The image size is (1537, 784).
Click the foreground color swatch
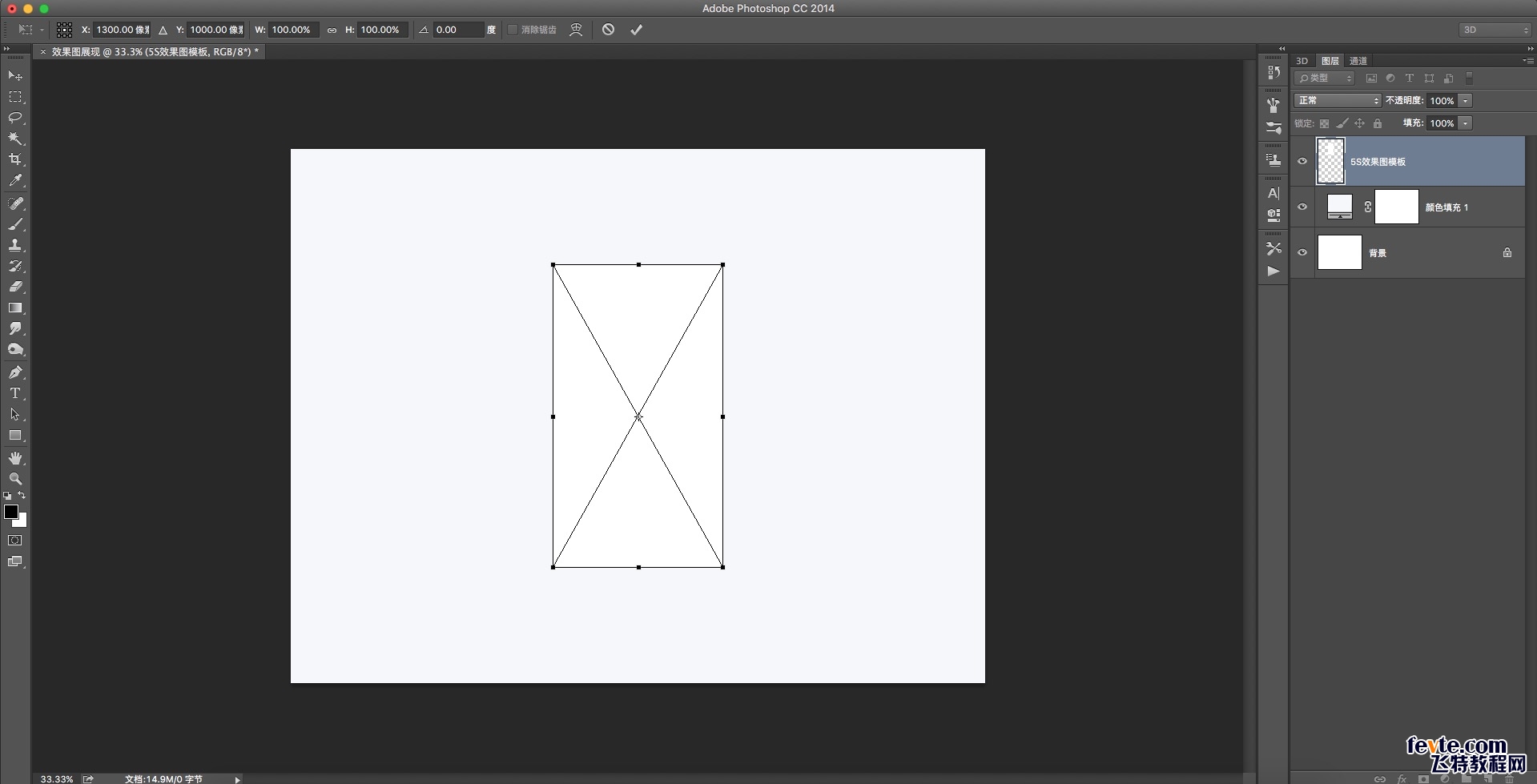pos(11,512)
